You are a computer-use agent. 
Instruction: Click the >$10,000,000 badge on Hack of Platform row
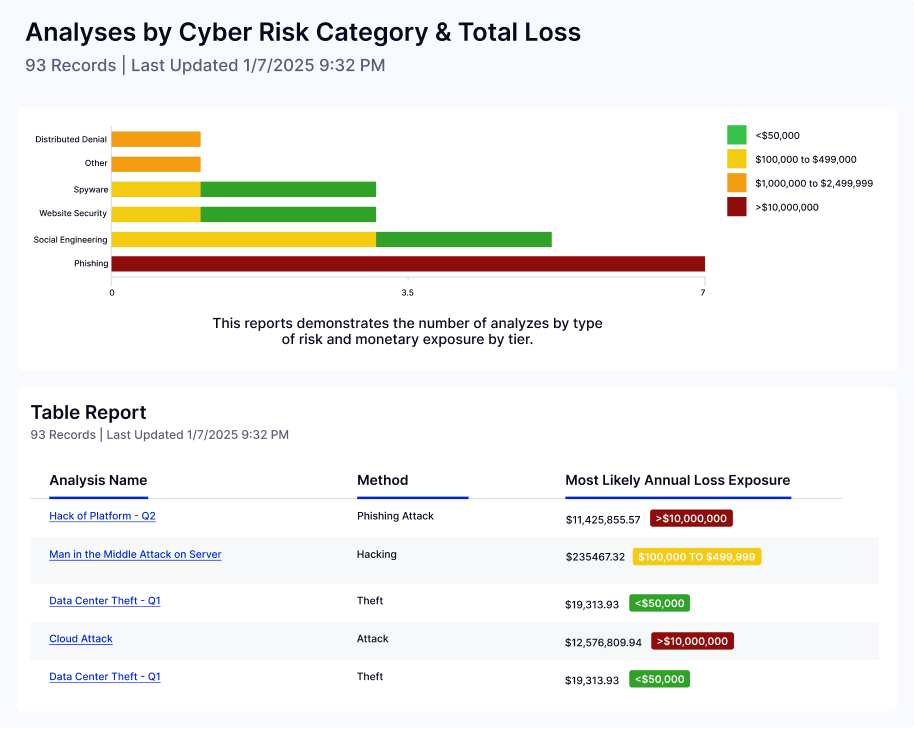(x=691, y=518)
